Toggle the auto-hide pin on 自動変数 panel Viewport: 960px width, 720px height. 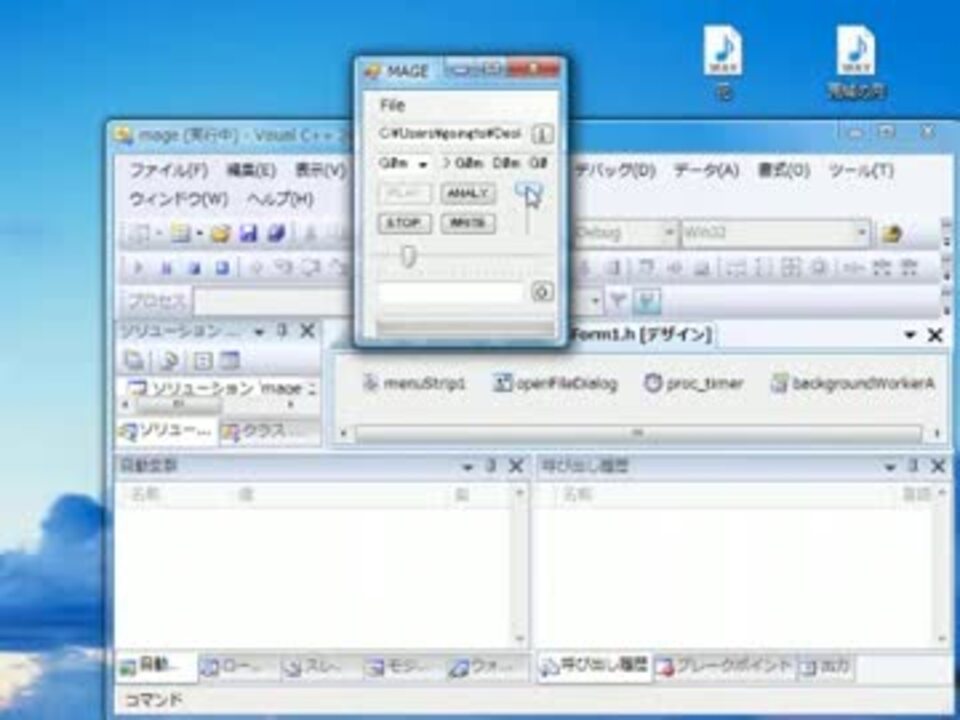click(x=490, y=467)
